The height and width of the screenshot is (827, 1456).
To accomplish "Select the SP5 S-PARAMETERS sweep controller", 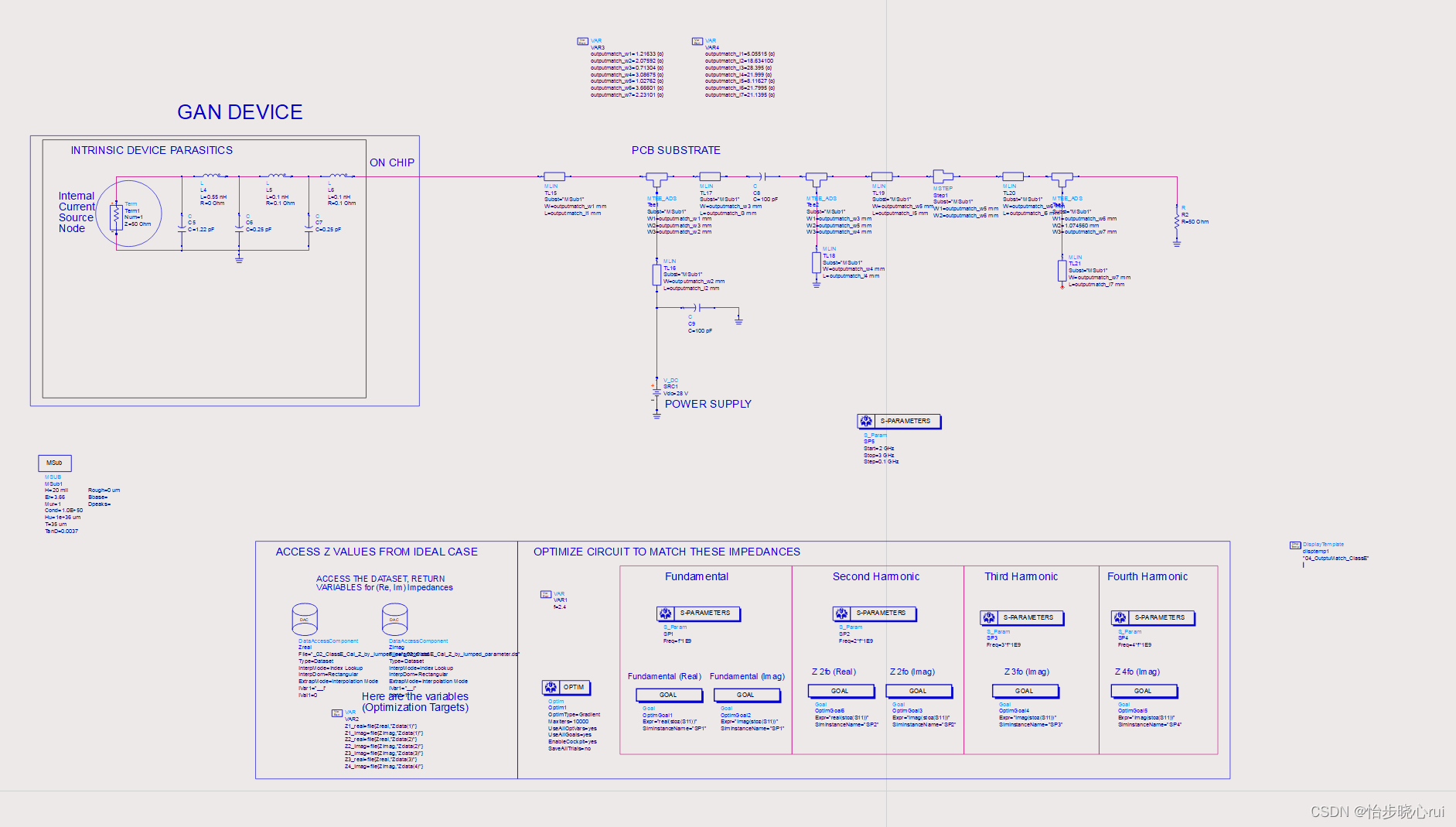I will (x=898, y=422).
